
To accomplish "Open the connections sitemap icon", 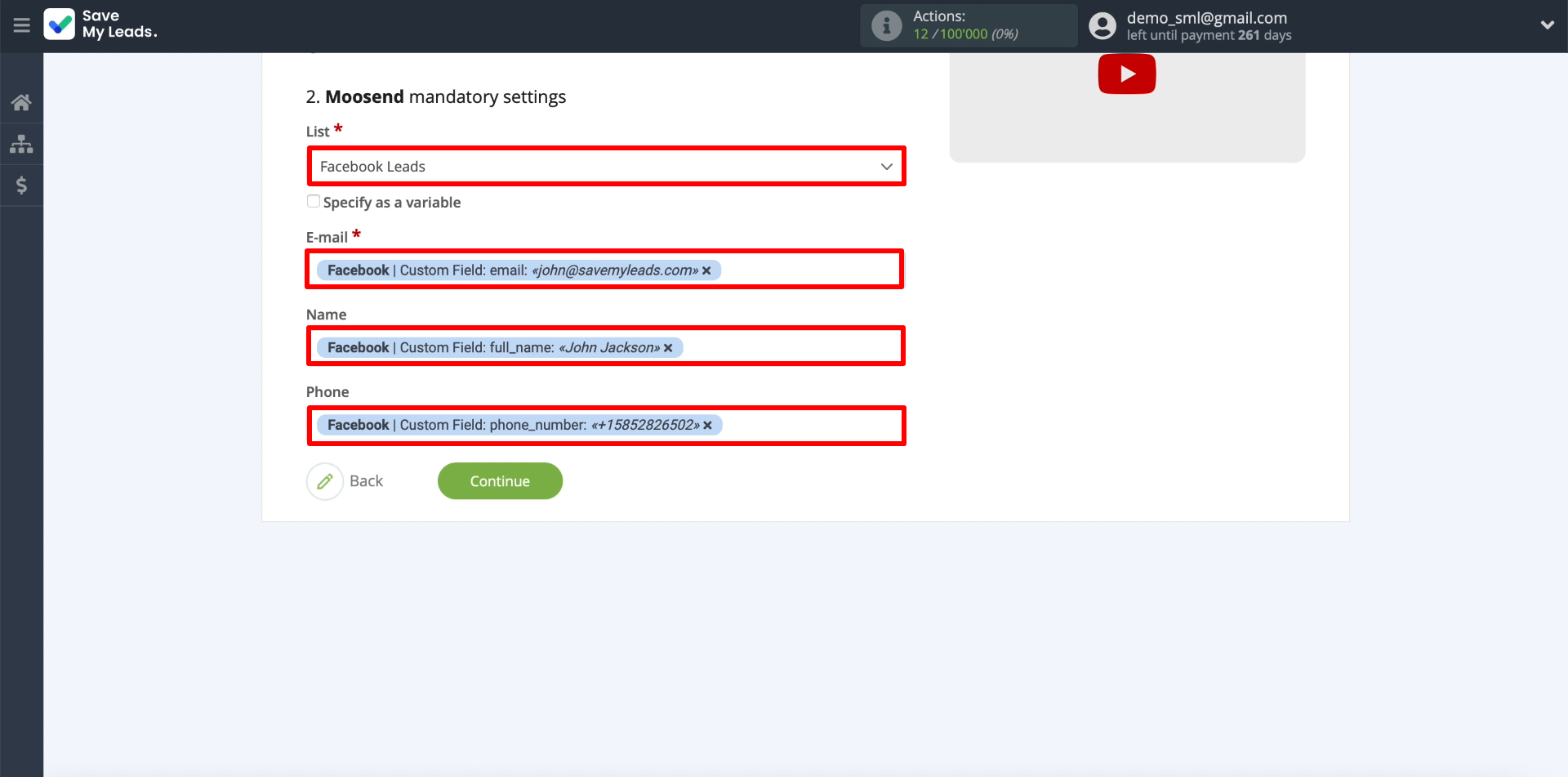I will pos(21,144).
